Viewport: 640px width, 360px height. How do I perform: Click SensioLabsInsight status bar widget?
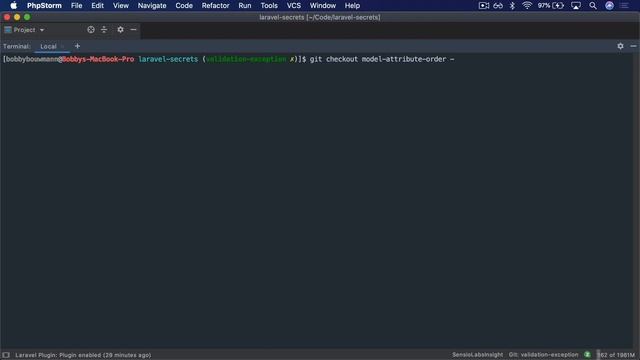coord(477,355)
